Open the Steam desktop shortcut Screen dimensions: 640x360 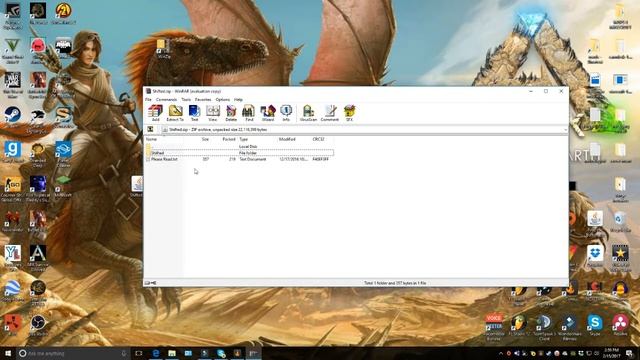[13, 117]
